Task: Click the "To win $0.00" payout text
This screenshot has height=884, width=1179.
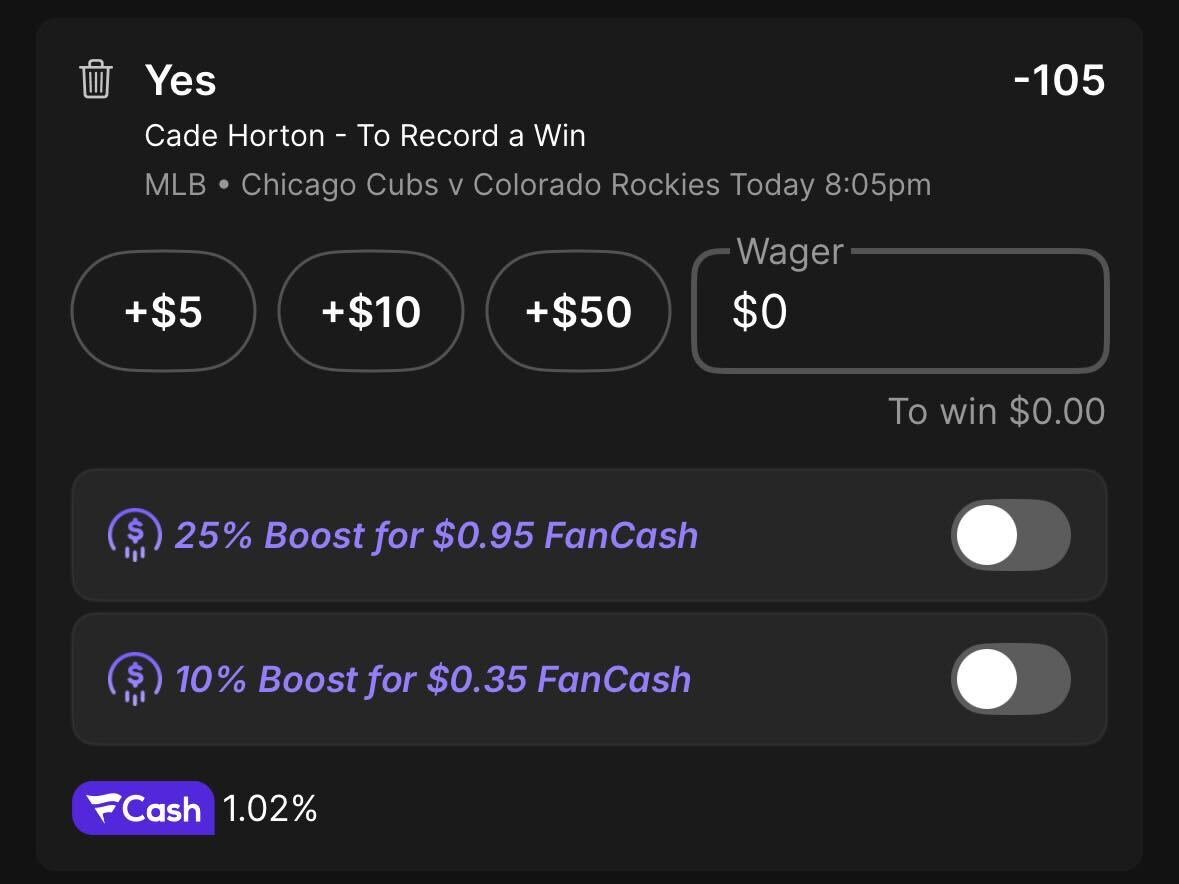Action: coord(996,411)
